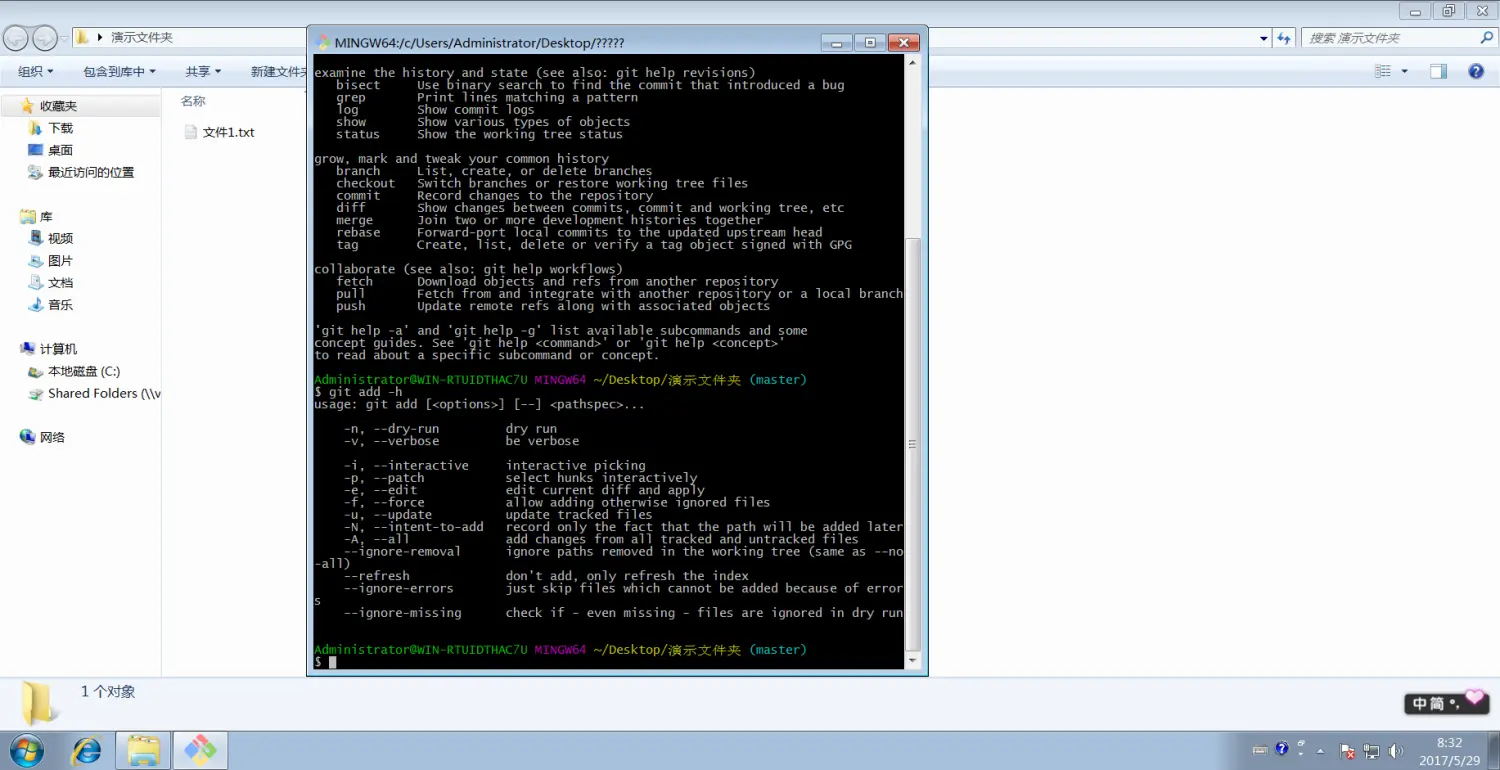Select 网络 in the navigation pane

(x=52, y=437)
